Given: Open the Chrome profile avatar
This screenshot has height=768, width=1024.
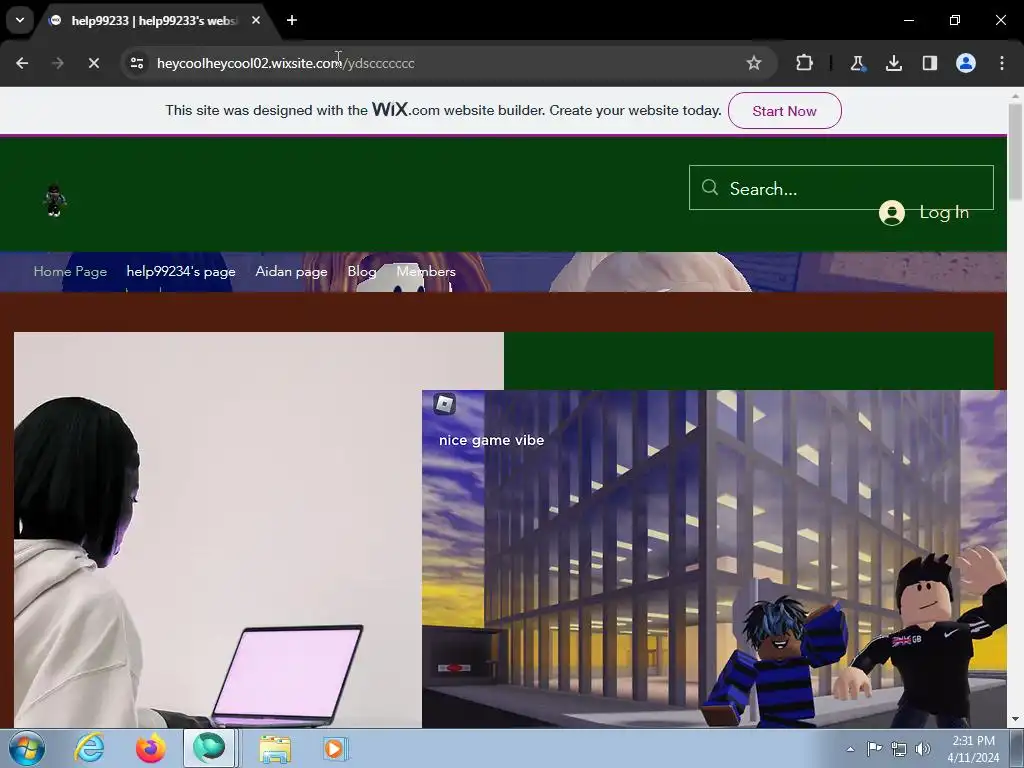Looking at the screenshot, I should pyautogui.click(x=966, y=63).
